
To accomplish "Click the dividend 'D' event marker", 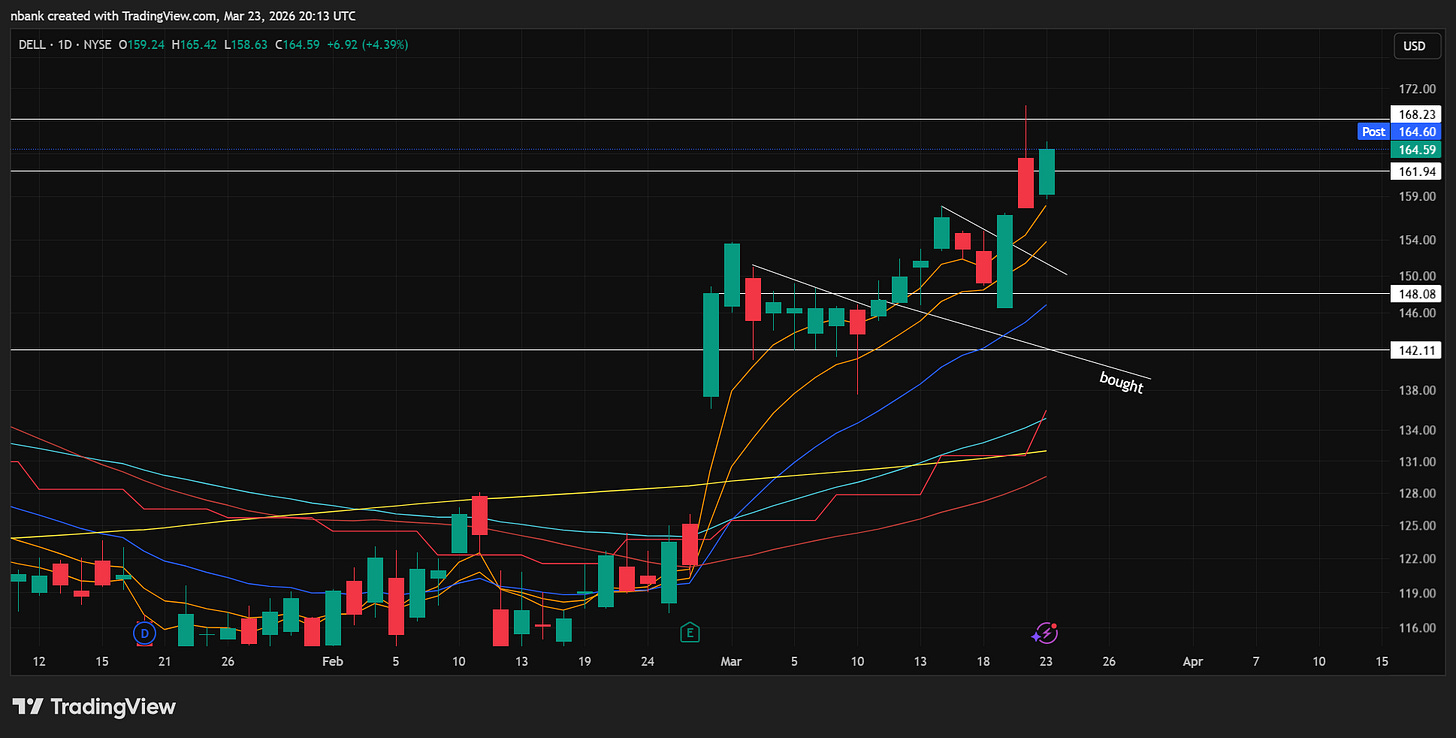I will [145, 633].
